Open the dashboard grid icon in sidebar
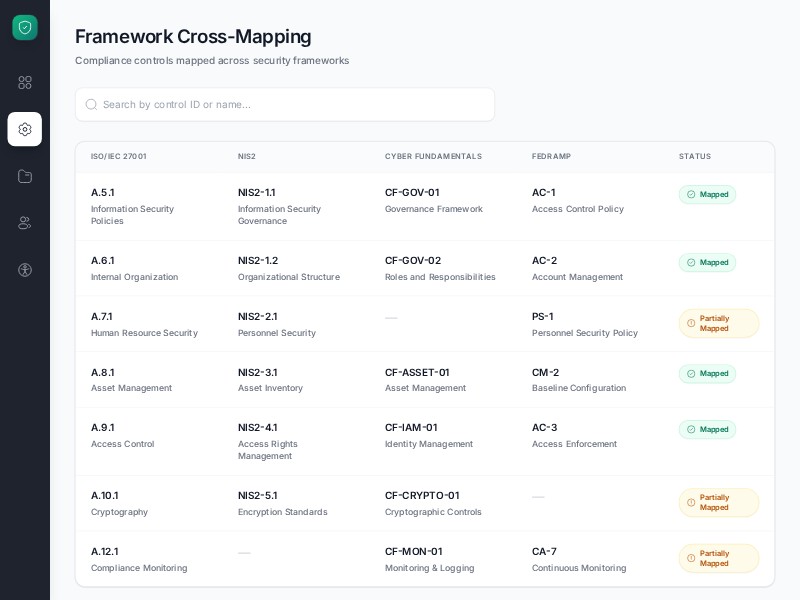This screenshot has width=800, height=600. pyautogui.click(x=25, y=83)
